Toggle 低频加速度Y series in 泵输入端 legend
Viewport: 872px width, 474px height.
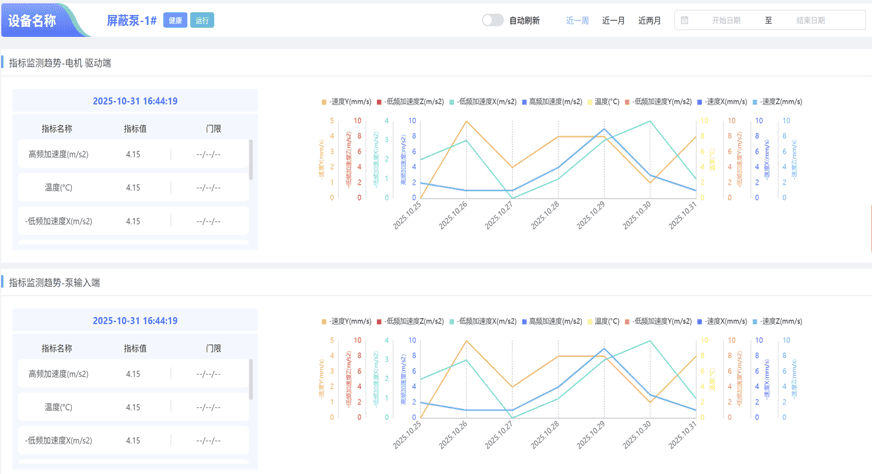pos(660,322)
